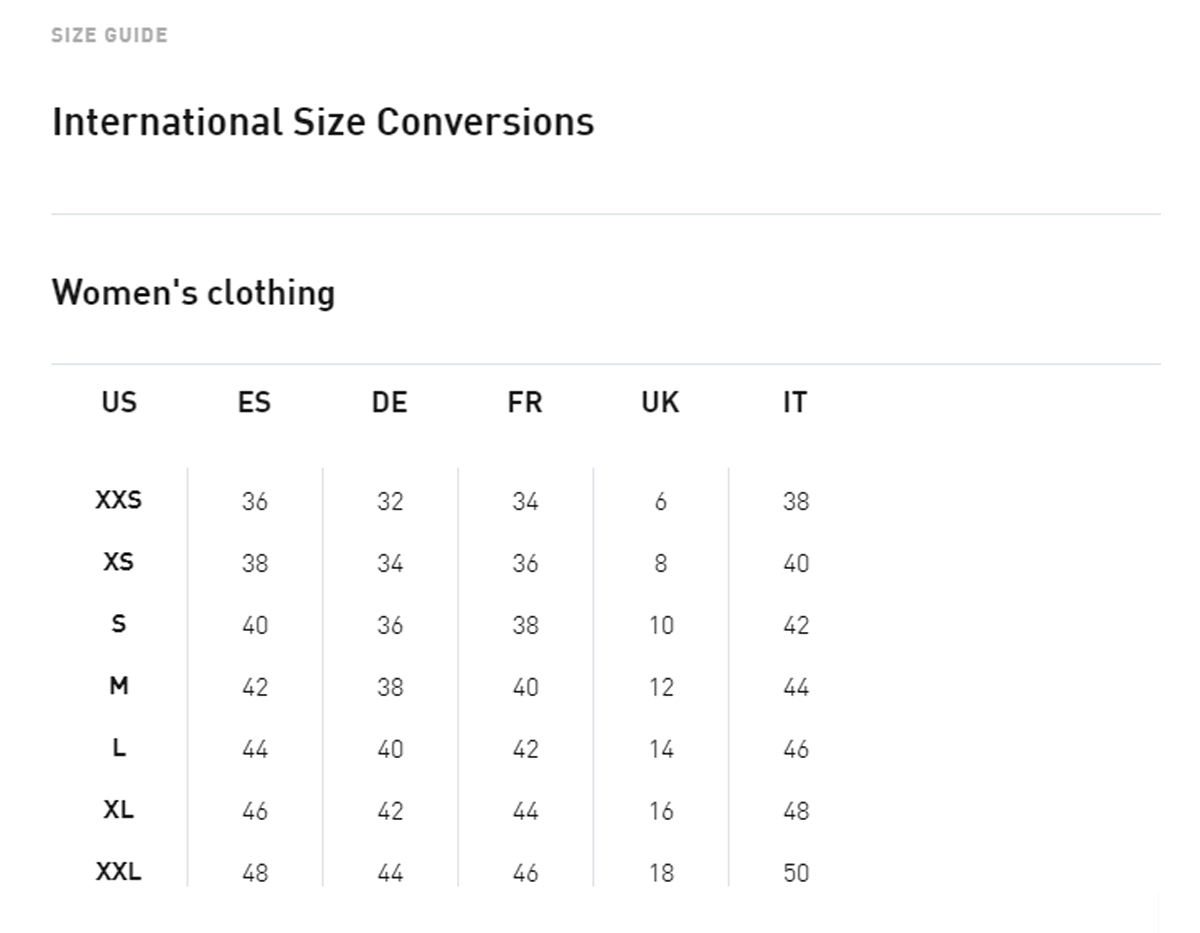
Task: Click the XS size row label
Action: pyautogui.click(x=119, y=562)
